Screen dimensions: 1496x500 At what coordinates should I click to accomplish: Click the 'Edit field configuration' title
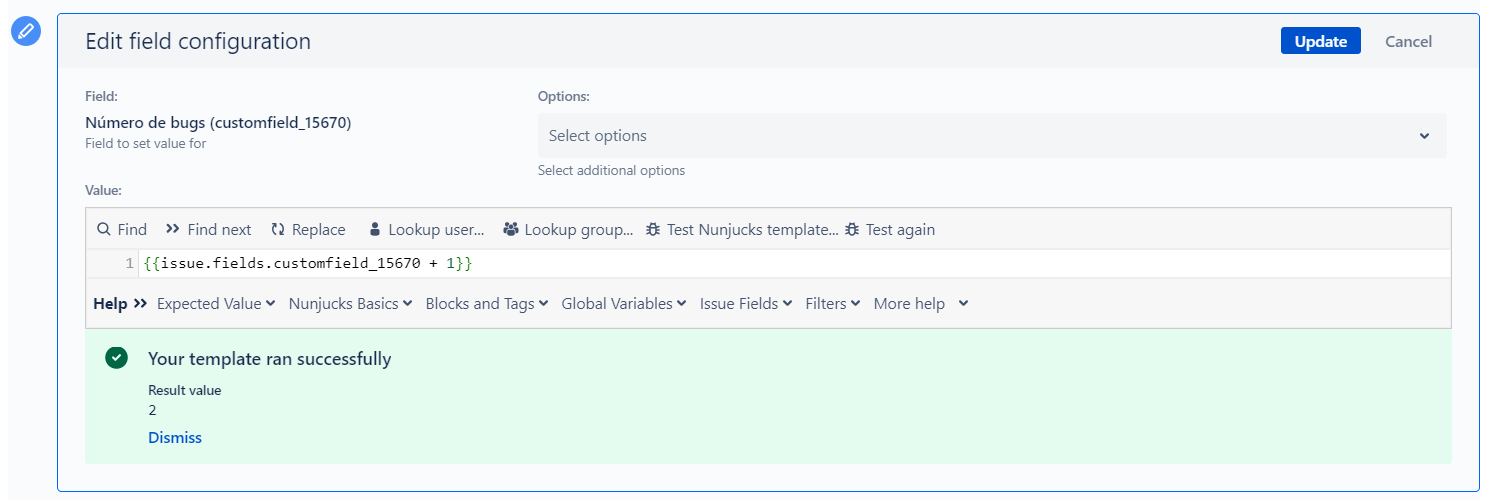(198, 41)
